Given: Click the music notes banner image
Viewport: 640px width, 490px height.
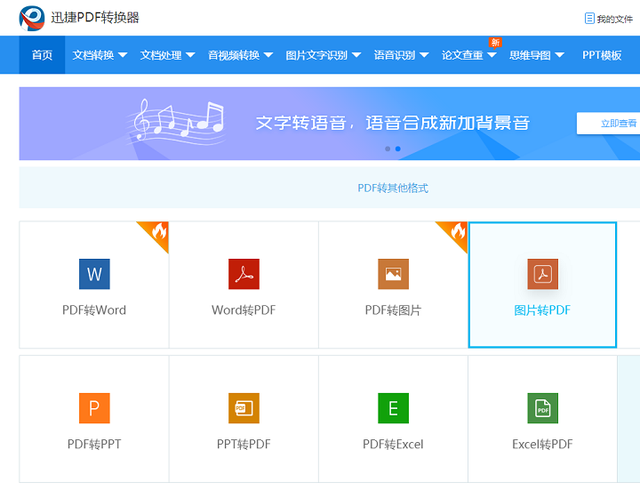Looking at the screenshot, I should [176, 121].
